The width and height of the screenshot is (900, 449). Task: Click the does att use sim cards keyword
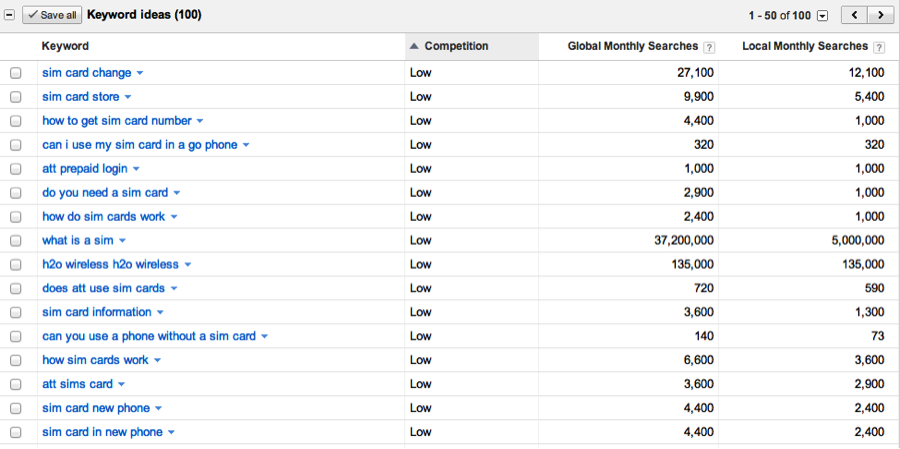[103, 288]
